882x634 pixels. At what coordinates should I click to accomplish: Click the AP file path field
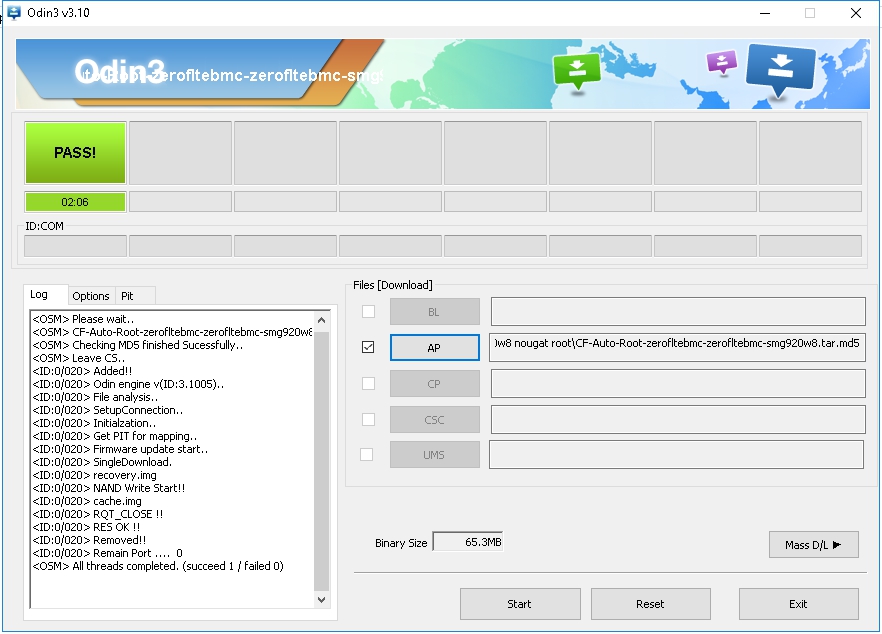point(678,347)
